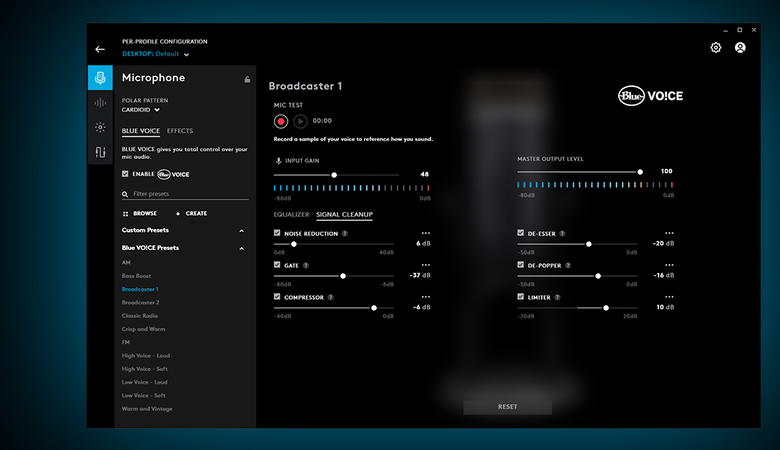The width and height of the screenshot is (780, 450).
Task: Show Limiter help question icon
Action: [x=557, y=297]
